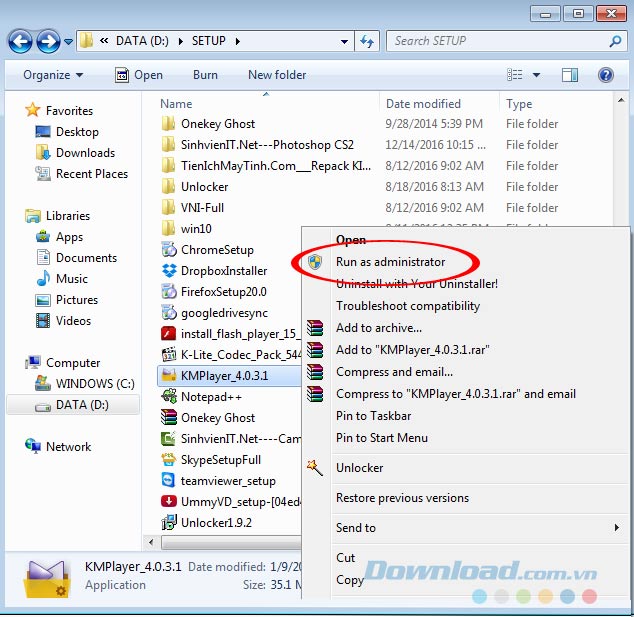Screen dimensions: 634x617
Task: Select the googledrivesync file icon
Action: tap(169, 313)
